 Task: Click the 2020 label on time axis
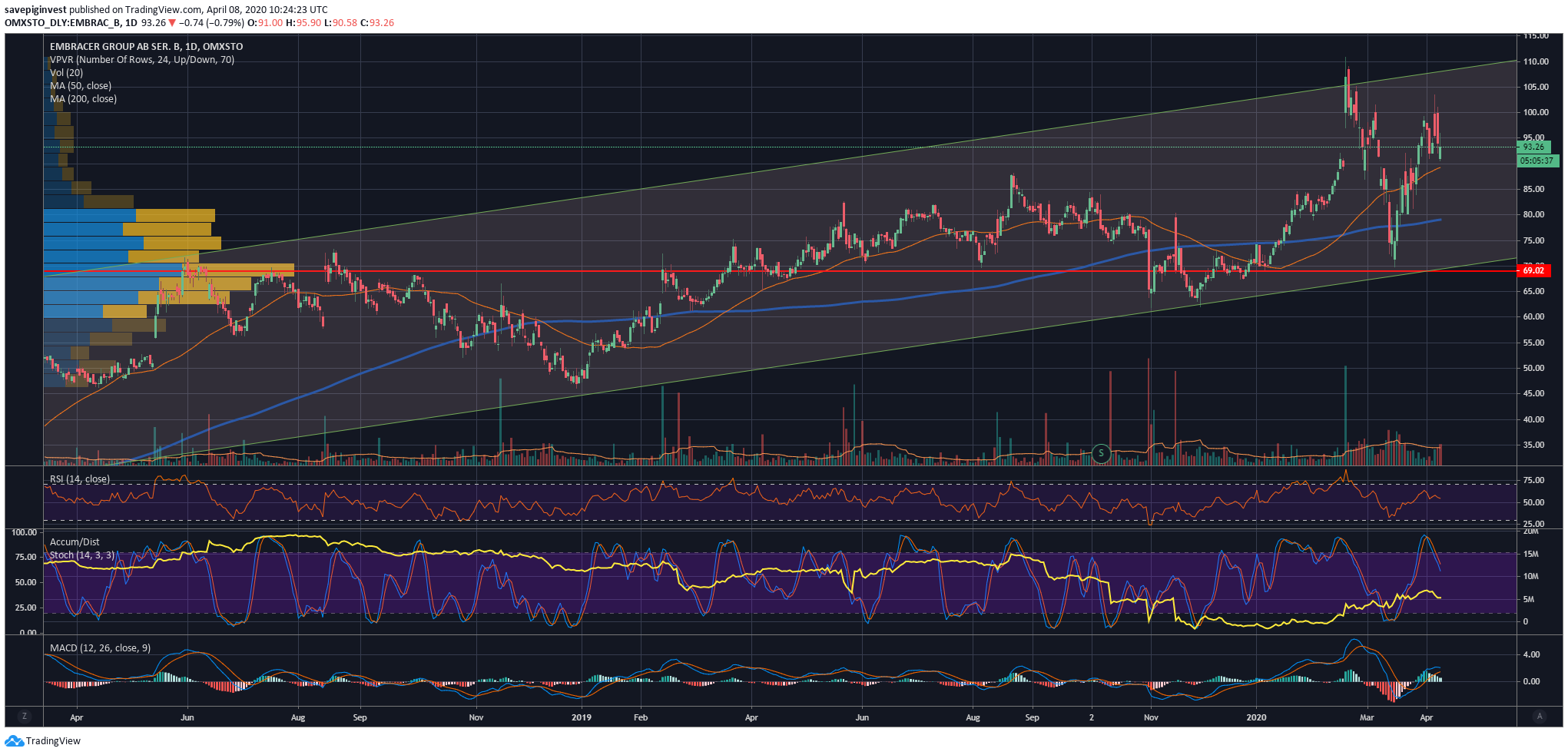pos(1256,717)
